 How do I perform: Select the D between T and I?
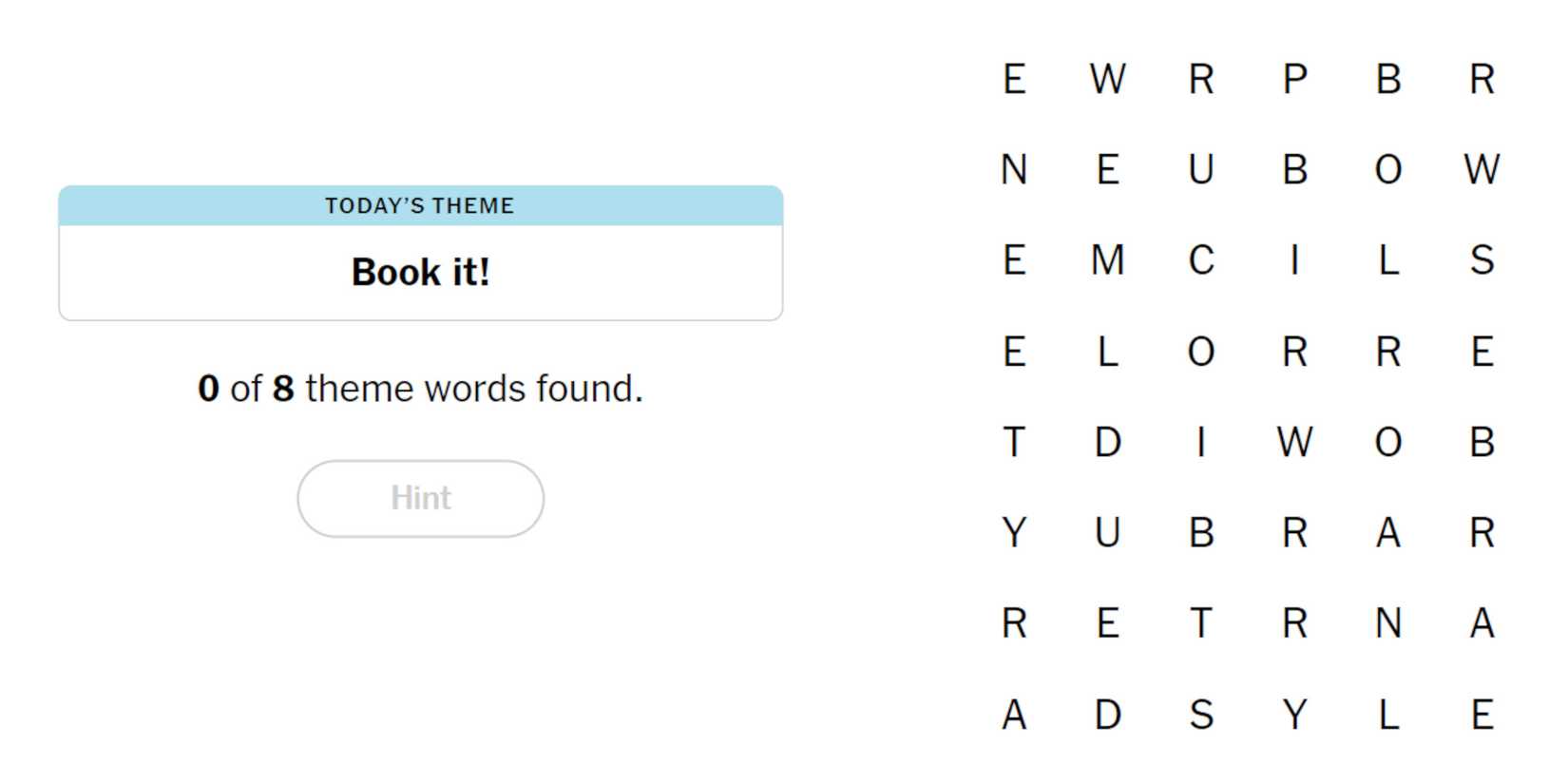1107,442
